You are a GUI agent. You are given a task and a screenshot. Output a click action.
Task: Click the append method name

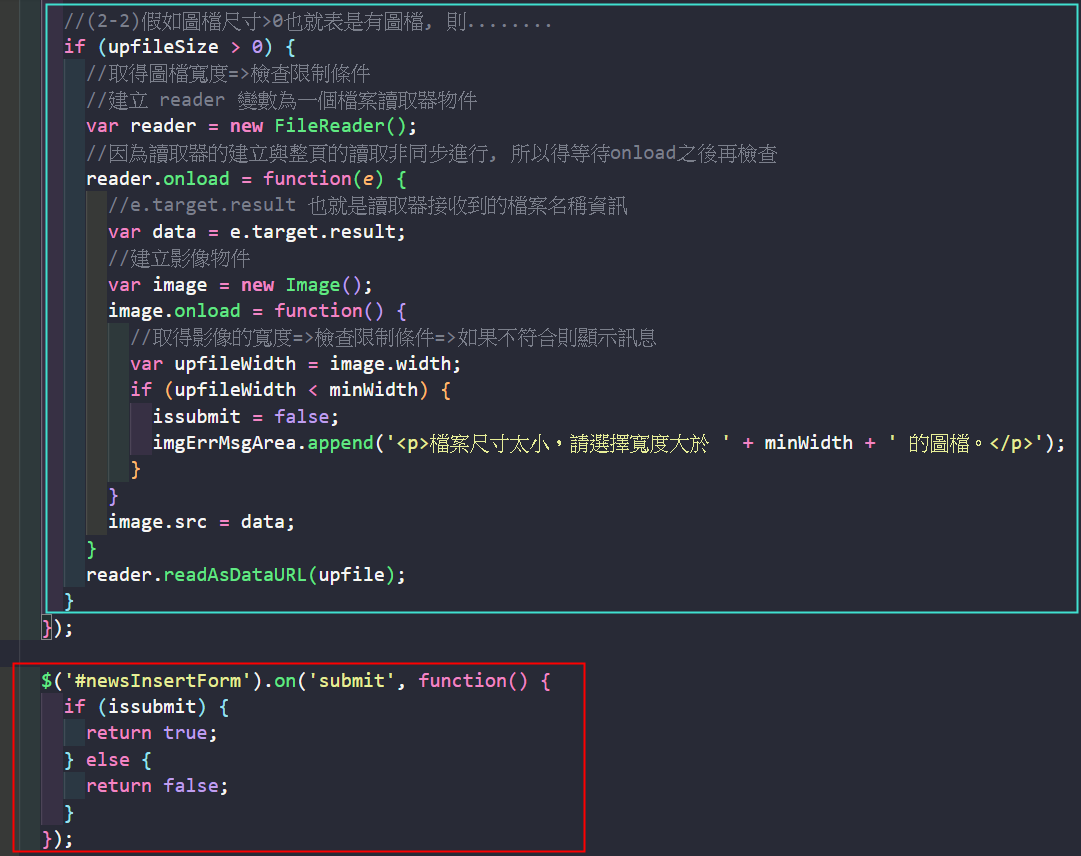point(340,443)
